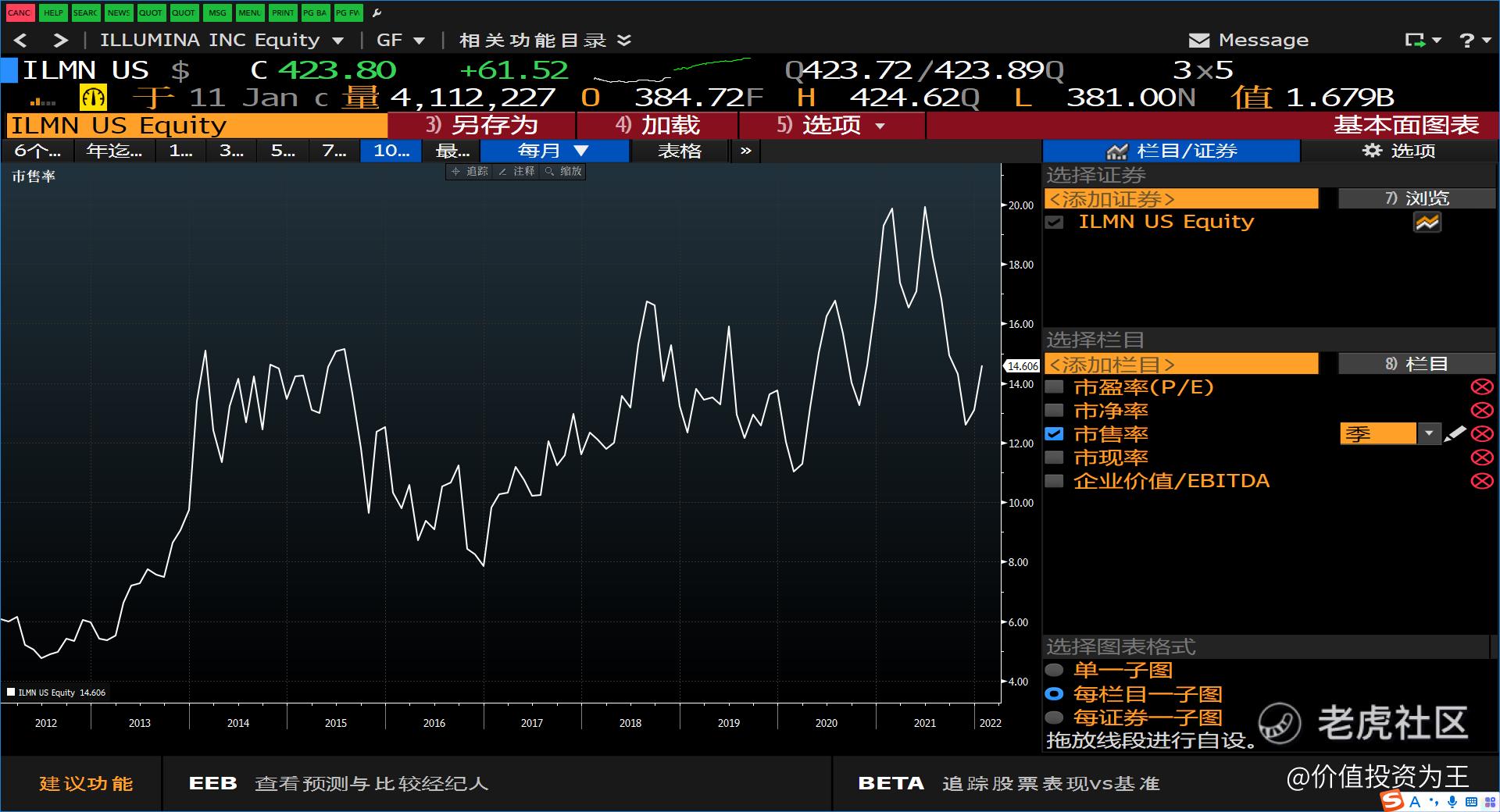Open BETA 追踪股票表现vs基准 suggestion
This screenshot has height=812, width=1500.
[1009, 783]
